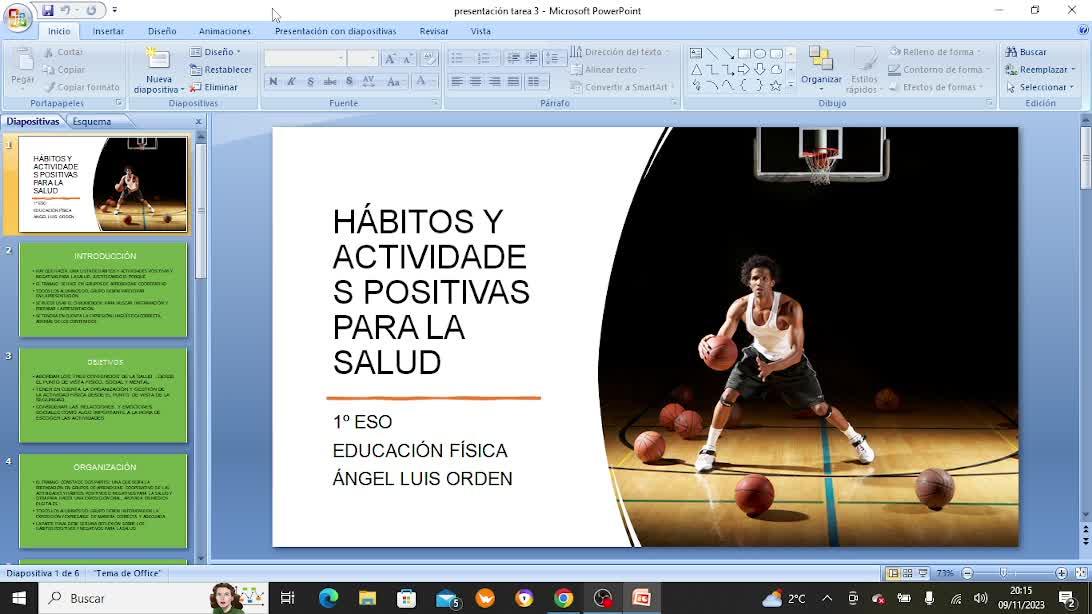
Task: Click the zoom slider in status bar
Action: [x=1003, y=573]
